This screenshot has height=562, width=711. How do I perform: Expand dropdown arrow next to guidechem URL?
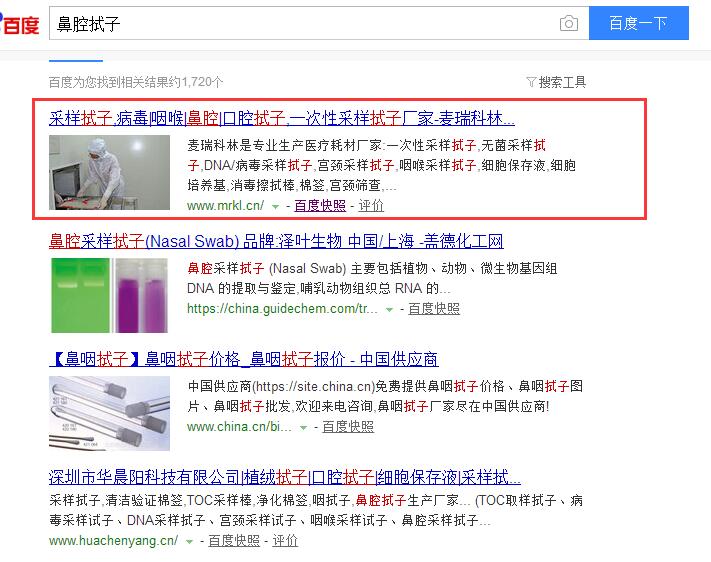(389, 310)
